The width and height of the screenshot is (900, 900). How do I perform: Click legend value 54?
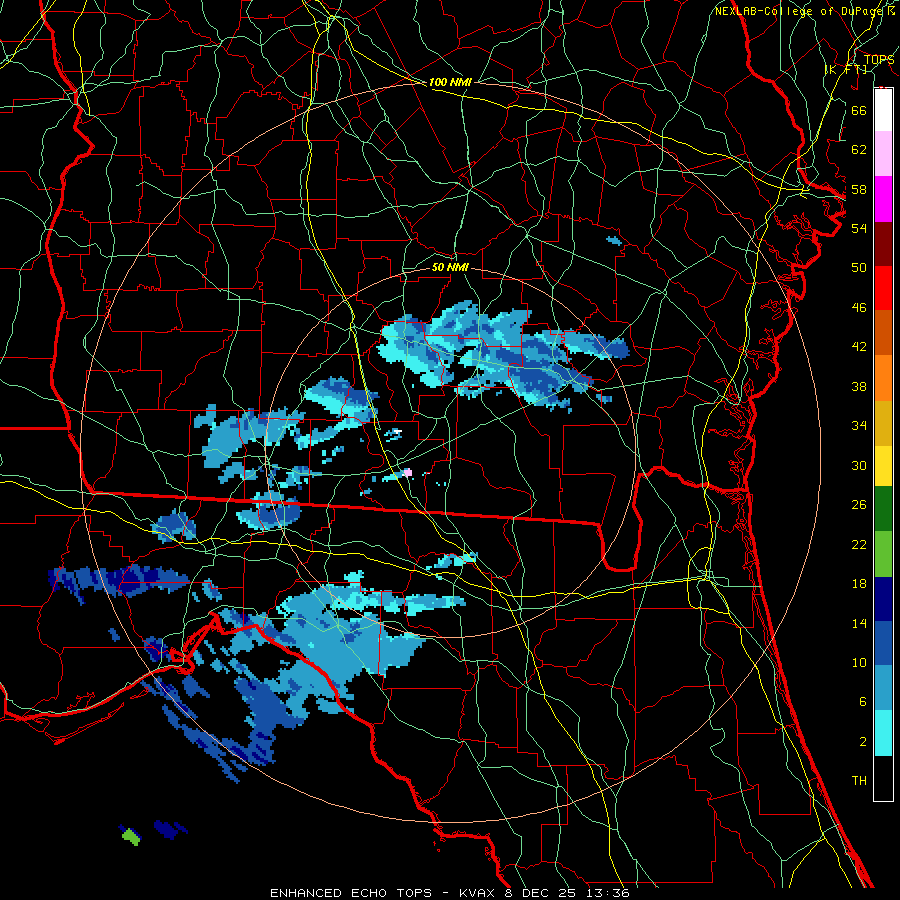click(x=859, y=228)
